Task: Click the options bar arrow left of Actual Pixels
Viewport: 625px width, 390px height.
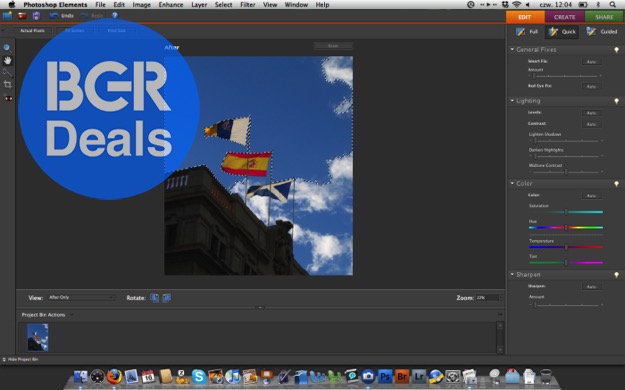Action: coord(3,31)
